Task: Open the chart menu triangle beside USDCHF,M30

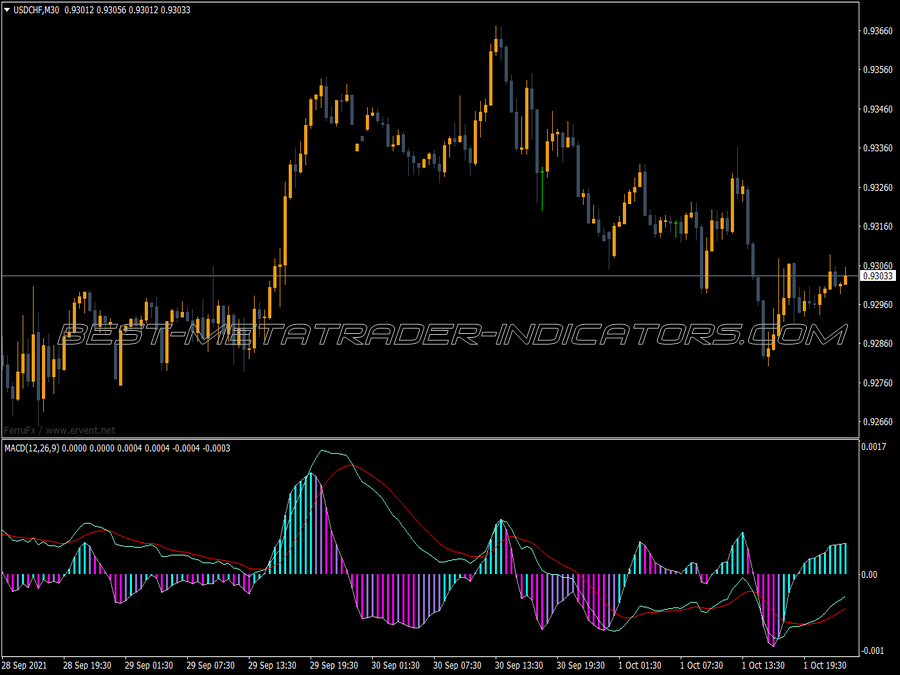Action: [x=7, y=10]
